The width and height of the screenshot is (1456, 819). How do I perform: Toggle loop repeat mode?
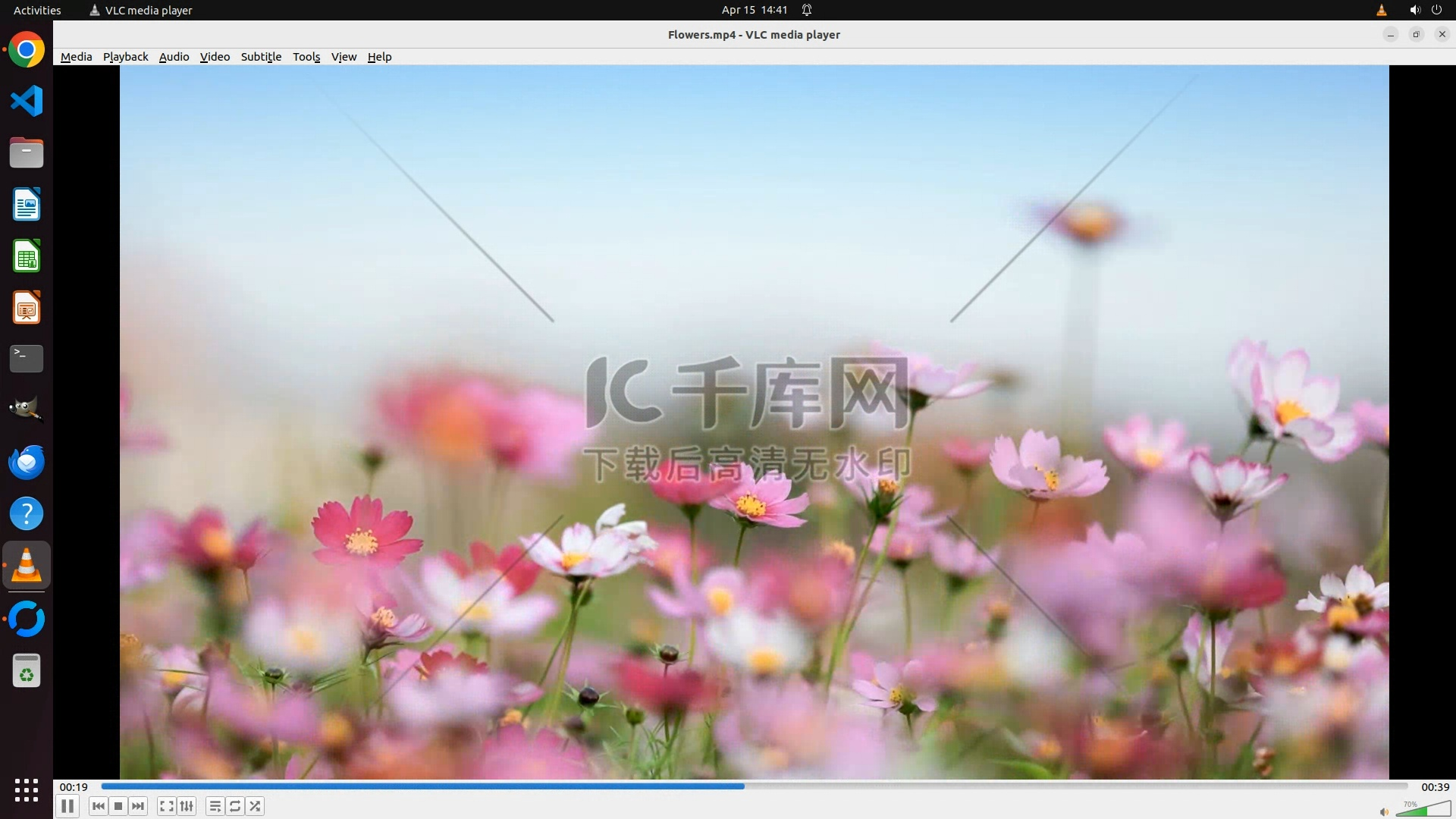pyautogui.click(x=235, y=806)
